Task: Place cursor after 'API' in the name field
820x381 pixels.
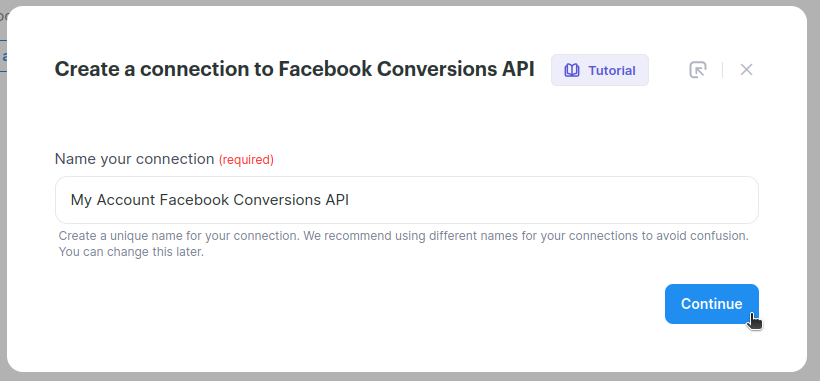Action: pos(350,200)
